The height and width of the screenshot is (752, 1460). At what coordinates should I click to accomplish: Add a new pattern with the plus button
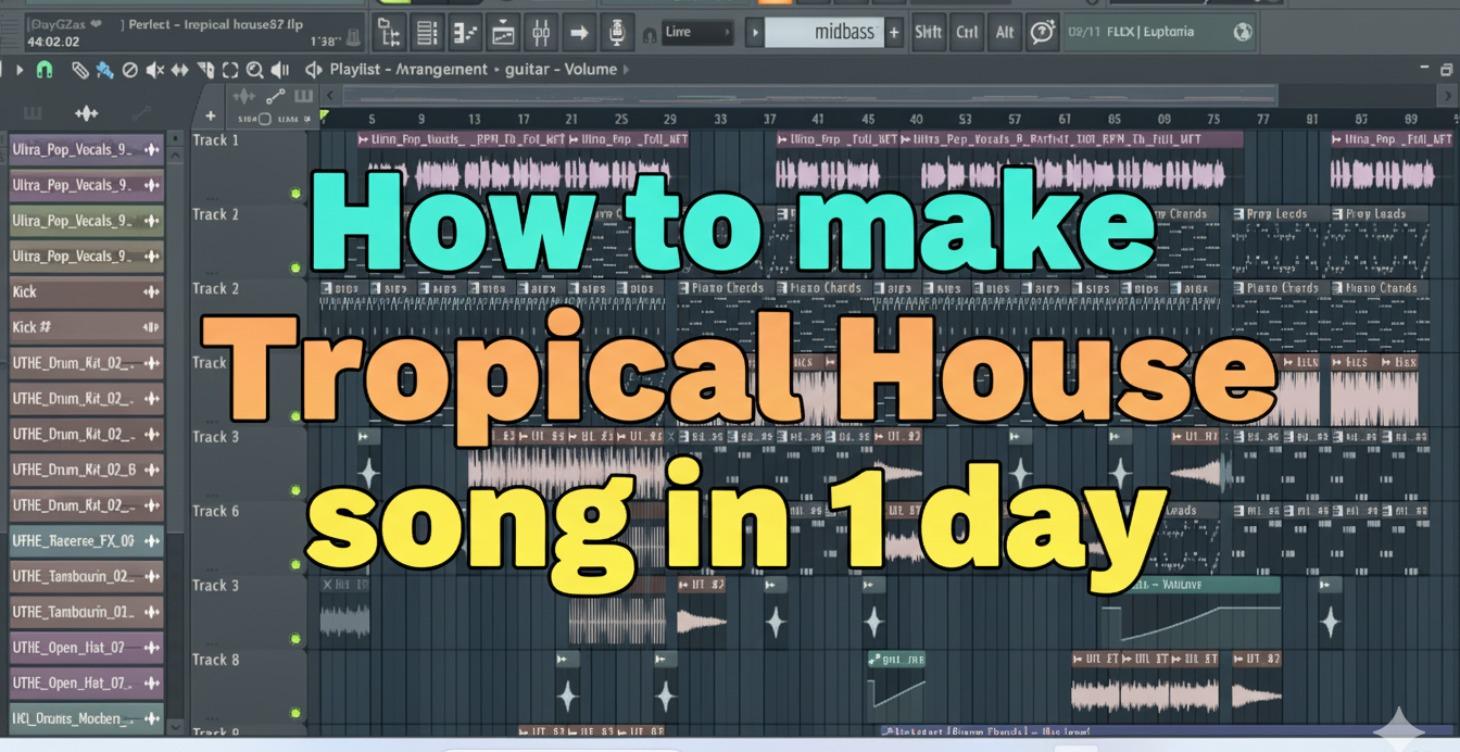[894, 32]
